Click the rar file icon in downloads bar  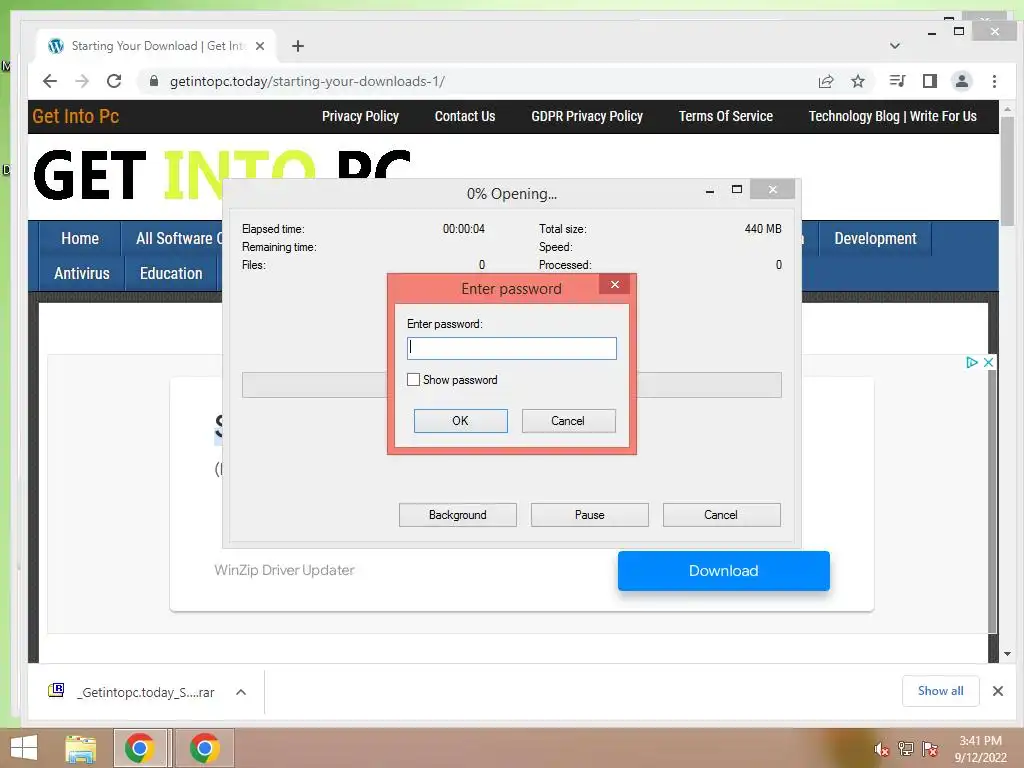(x=56, y=690)
